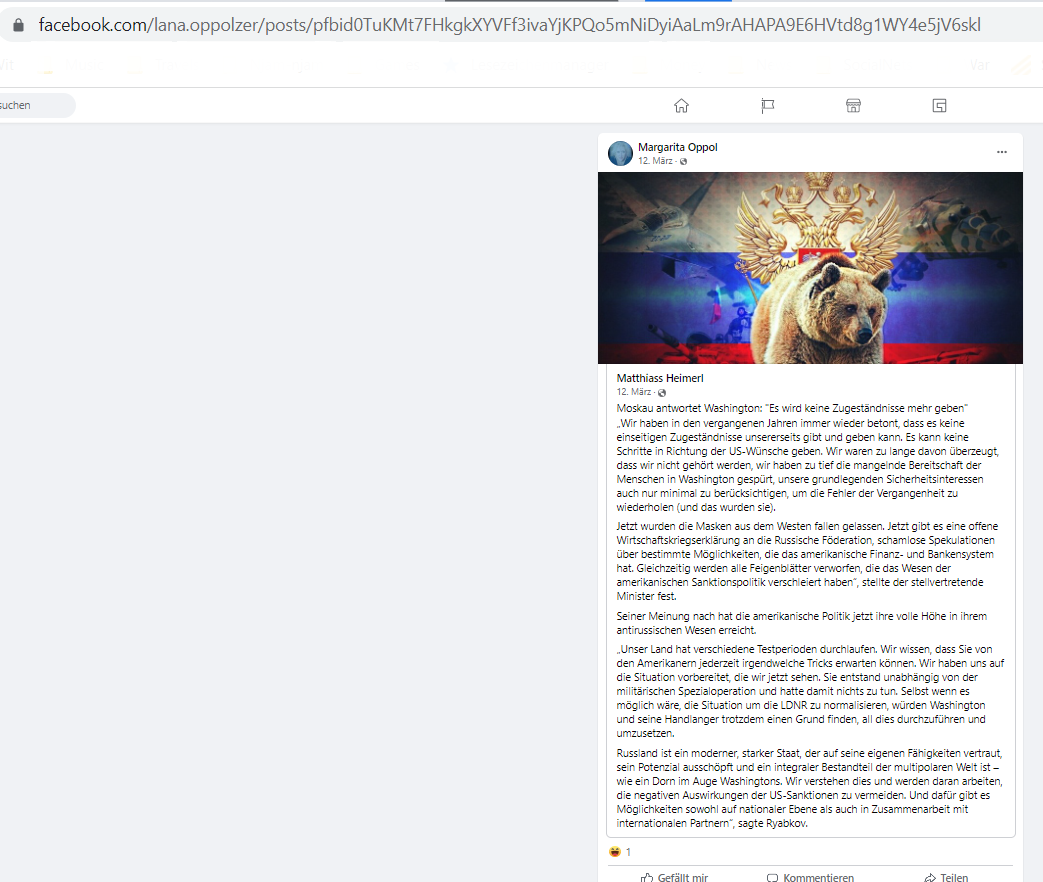The image size is (1043, 882).
Task: Click the globe icon beside Matthiass Heimerl's date
Action: [x=662, y=392]
